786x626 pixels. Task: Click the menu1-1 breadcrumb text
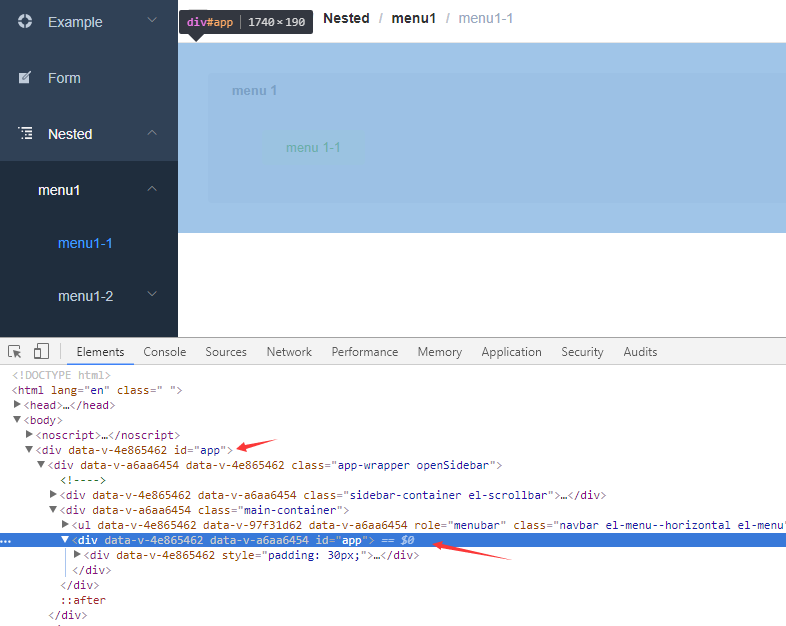coord(485,18)
